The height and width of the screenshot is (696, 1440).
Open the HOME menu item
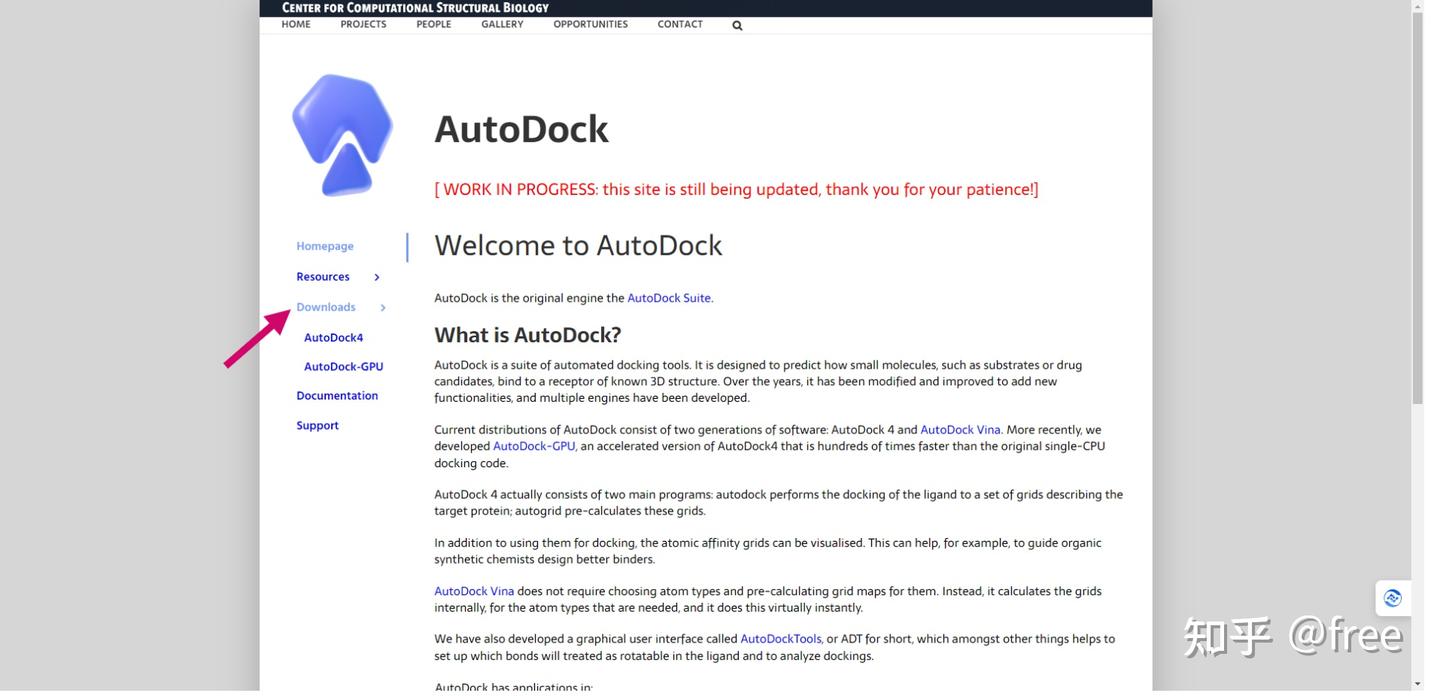[295, 24]
